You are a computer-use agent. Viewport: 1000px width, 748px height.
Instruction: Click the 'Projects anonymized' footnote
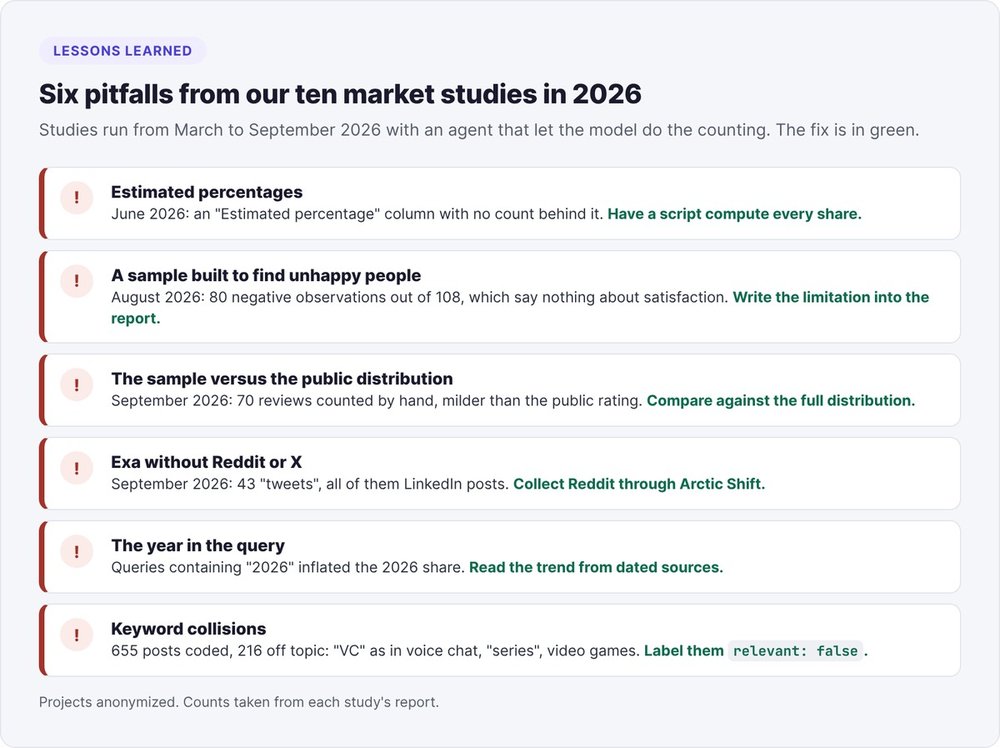click(x=239, y=702)
